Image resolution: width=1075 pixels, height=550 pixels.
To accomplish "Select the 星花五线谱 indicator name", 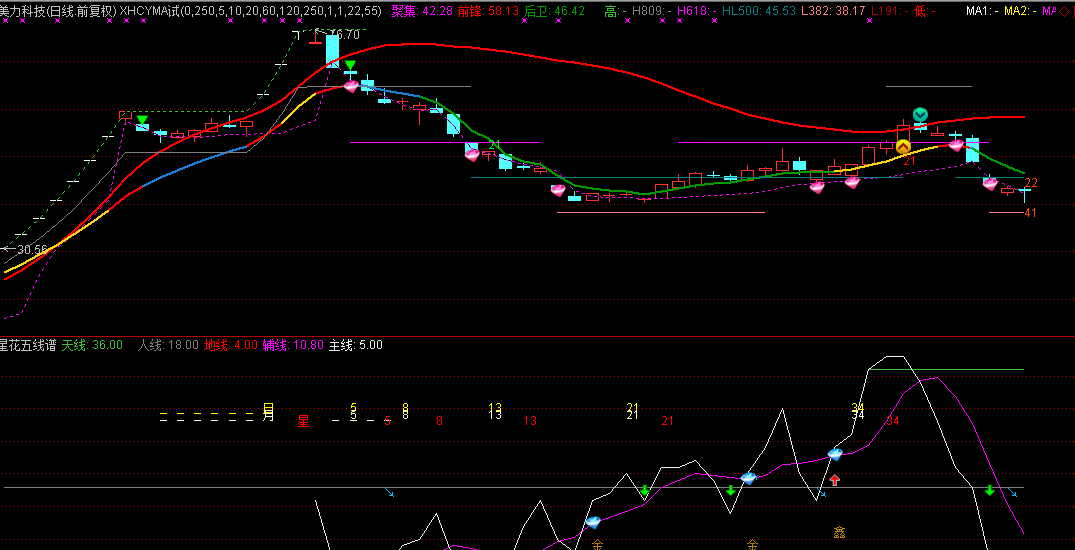I will tap(28, 345).
